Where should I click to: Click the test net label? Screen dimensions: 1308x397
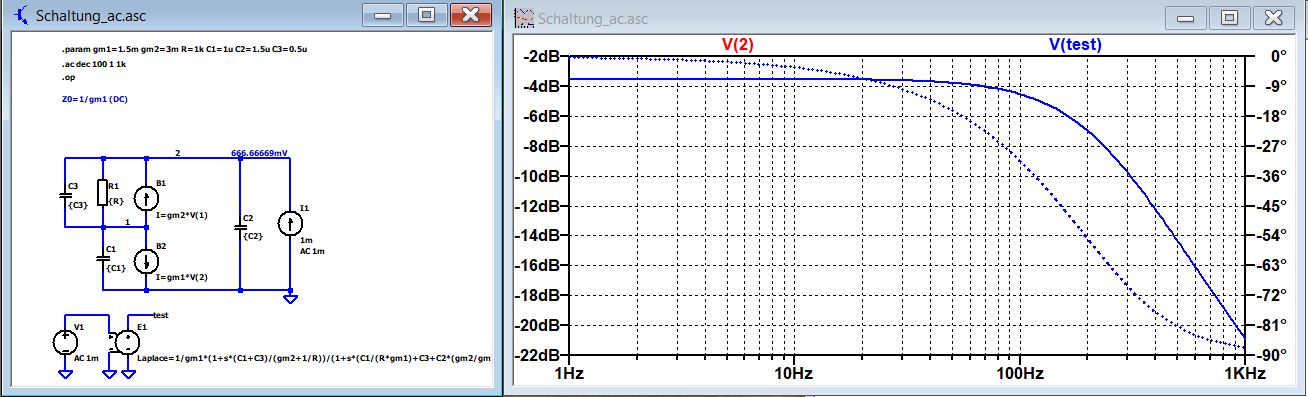[x=161, y=316]
